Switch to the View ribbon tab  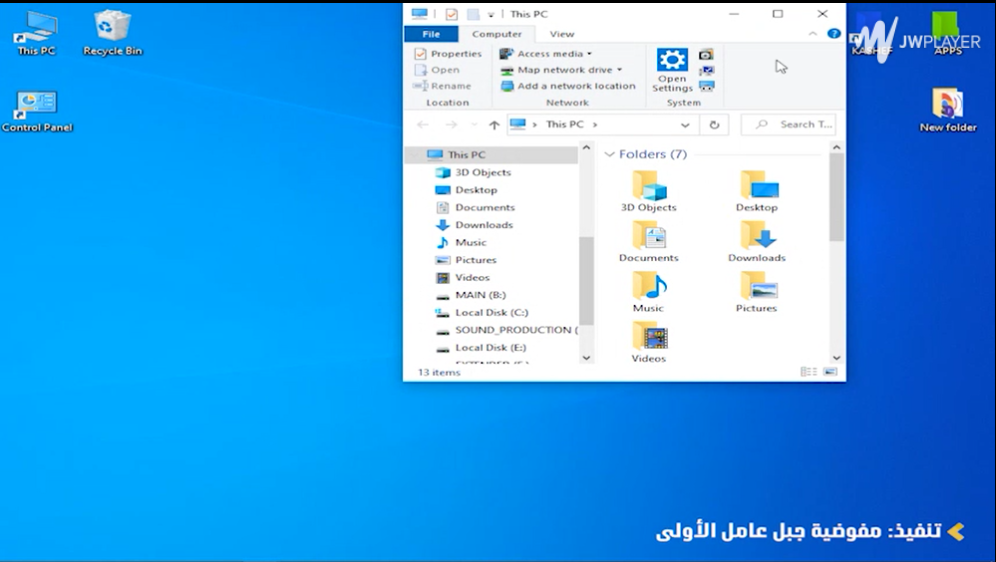pyautogui.click(x=562, y=34)
